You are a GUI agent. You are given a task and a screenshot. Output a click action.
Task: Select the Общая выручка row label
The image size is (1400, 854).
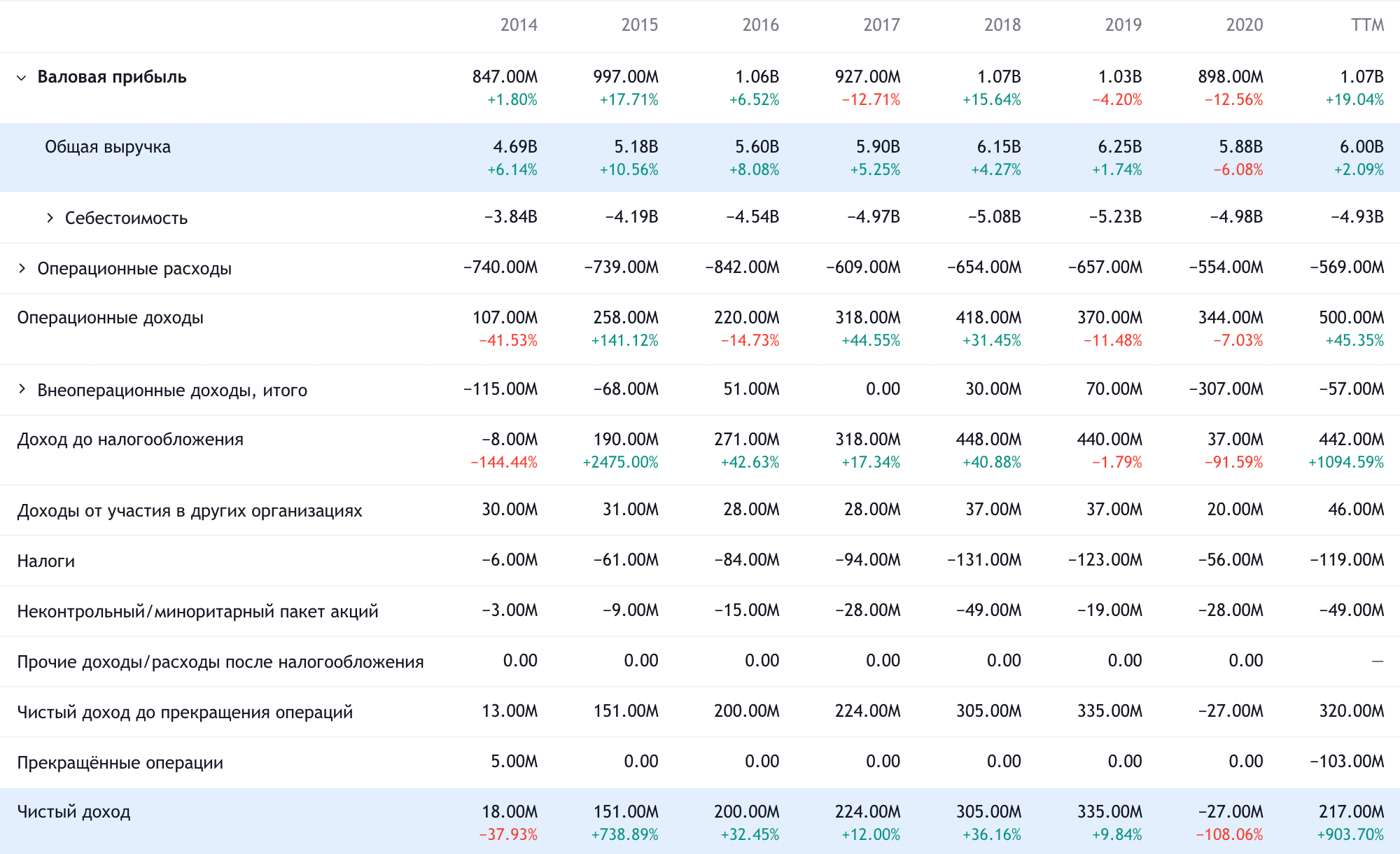(108, 147)
